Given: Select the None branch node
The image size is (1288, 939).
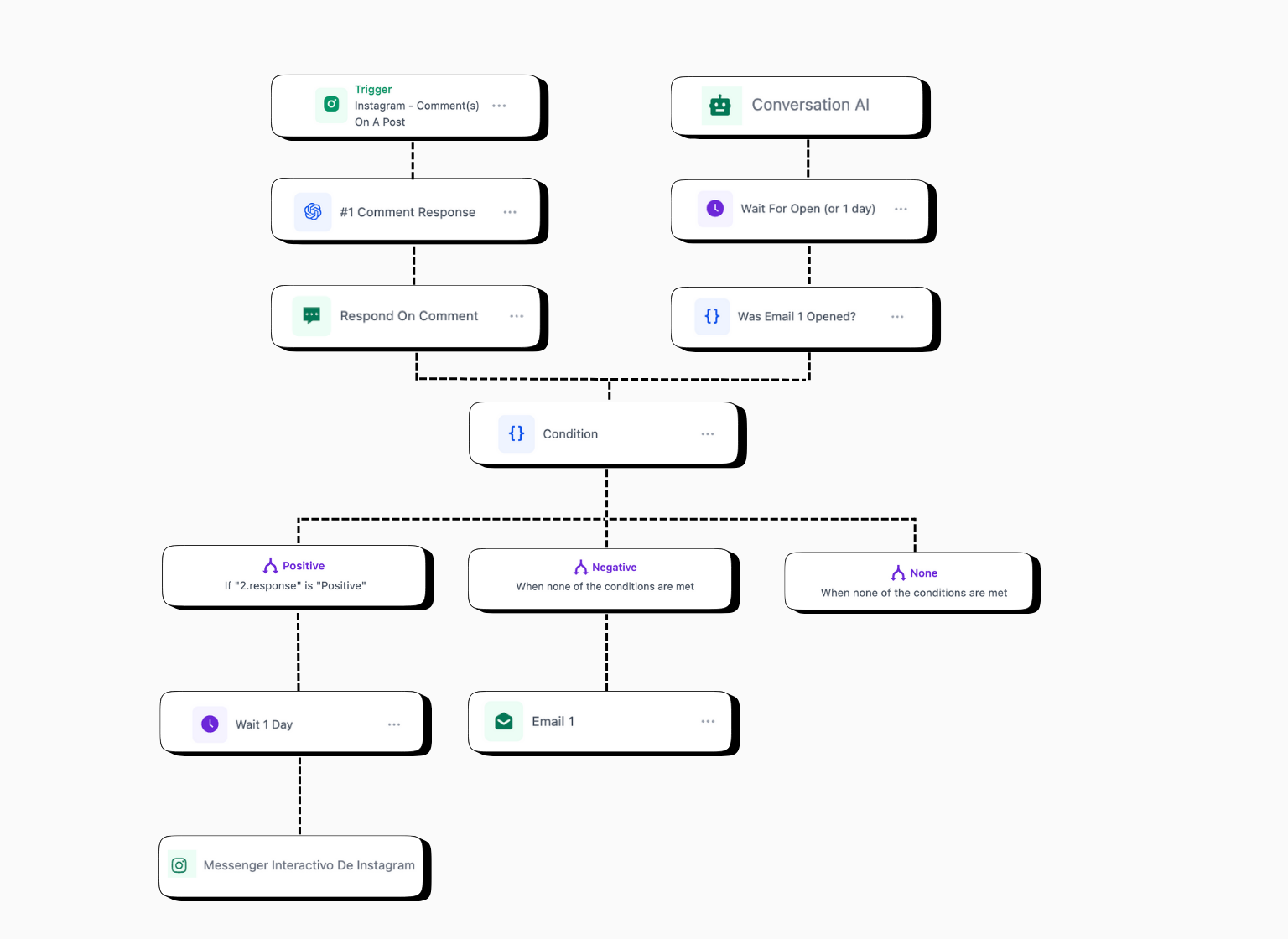Looking at the screenshot, I should point(913,583).
